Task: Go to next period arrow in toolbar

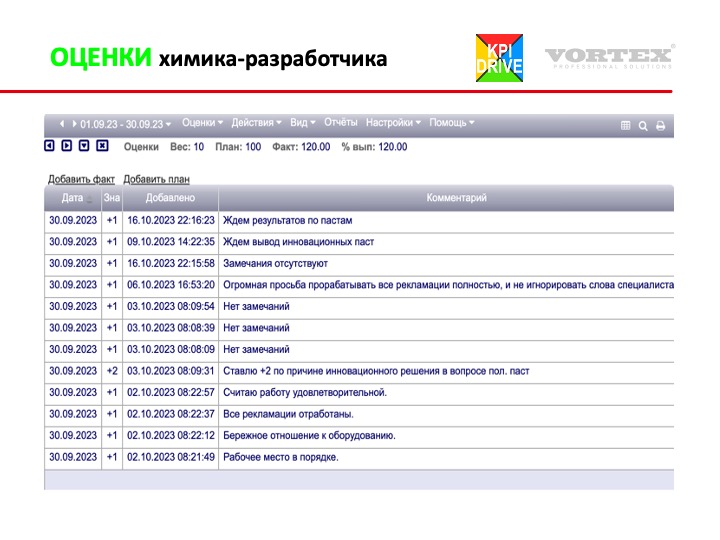Action: click(x=74, y=124)
